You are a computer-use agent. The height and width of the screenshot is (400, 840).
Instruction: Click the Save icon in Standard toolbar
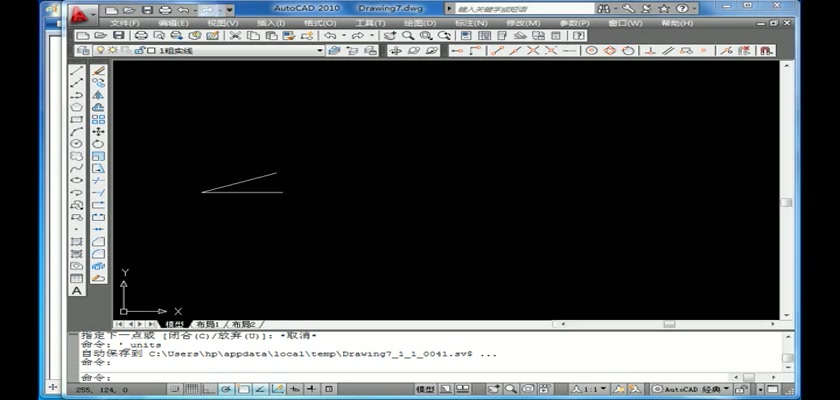(x=118, y=36)
